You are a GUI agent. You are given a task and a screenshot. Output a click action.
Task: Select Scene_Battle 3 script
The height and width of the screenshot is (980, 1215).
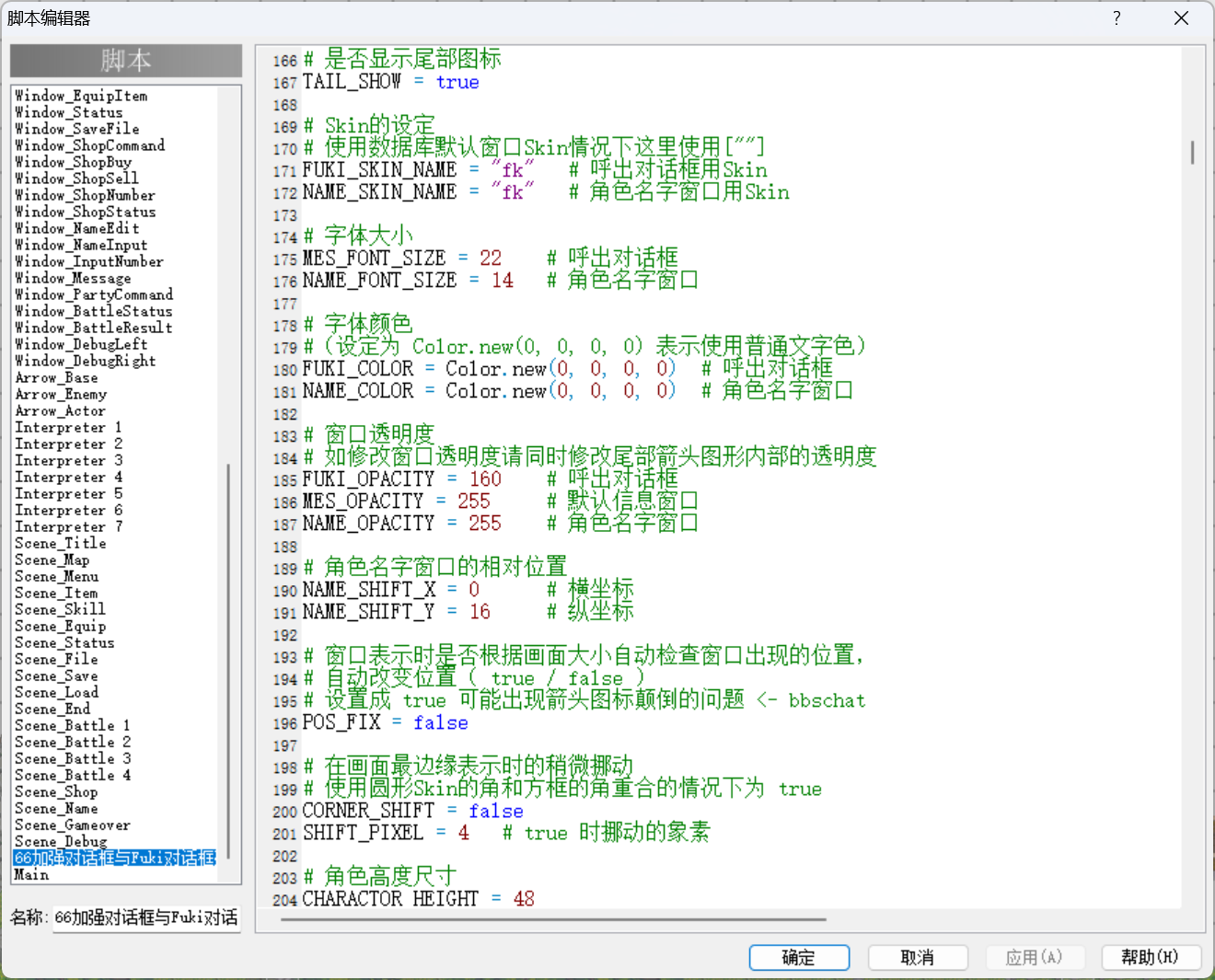[73, 758]
